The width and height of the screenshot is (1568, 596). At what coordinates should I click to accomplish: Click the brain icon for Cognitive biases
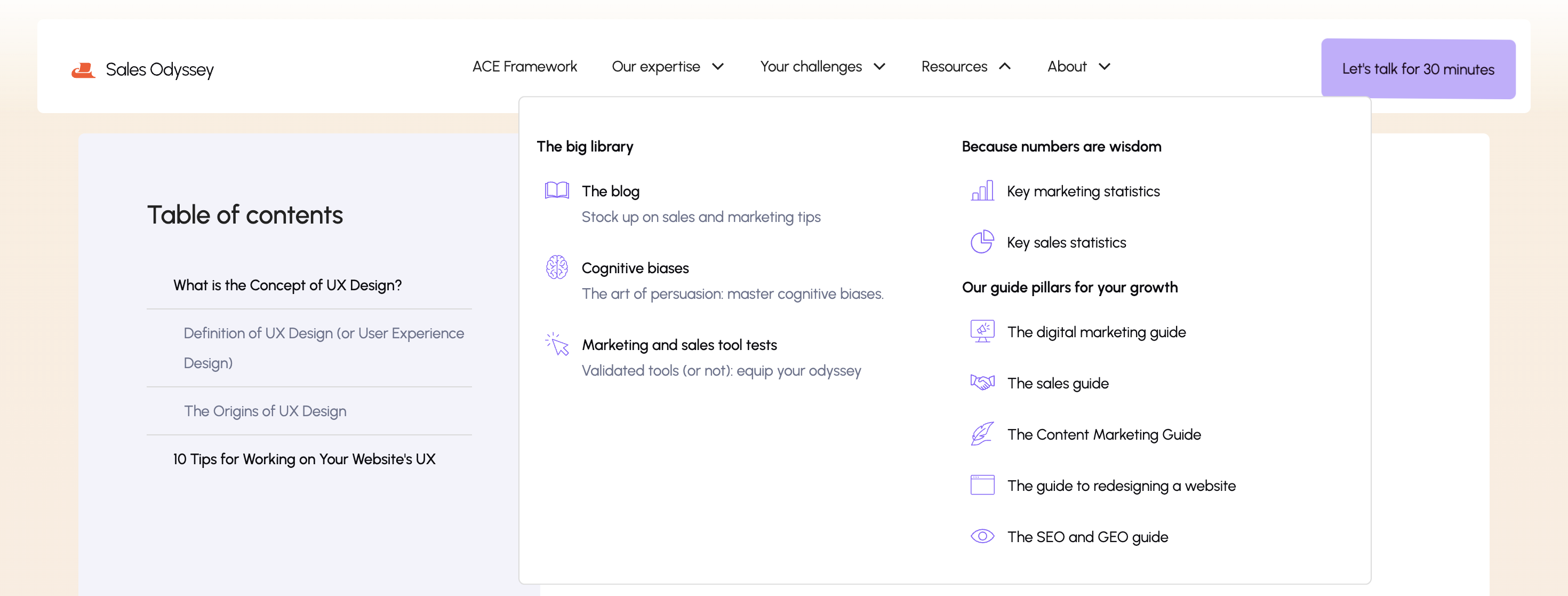pos(556,267)
